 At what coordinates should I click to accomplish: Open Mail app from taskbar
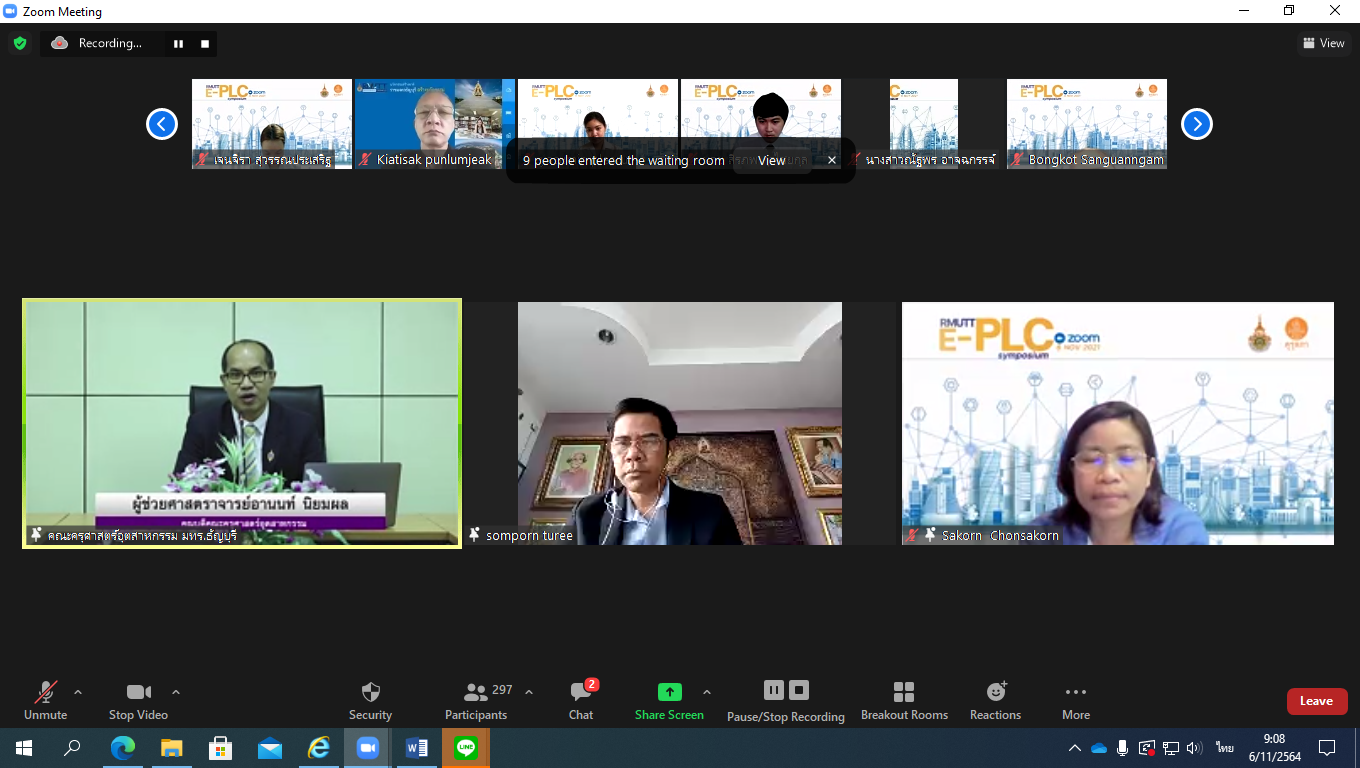(270, 748)
